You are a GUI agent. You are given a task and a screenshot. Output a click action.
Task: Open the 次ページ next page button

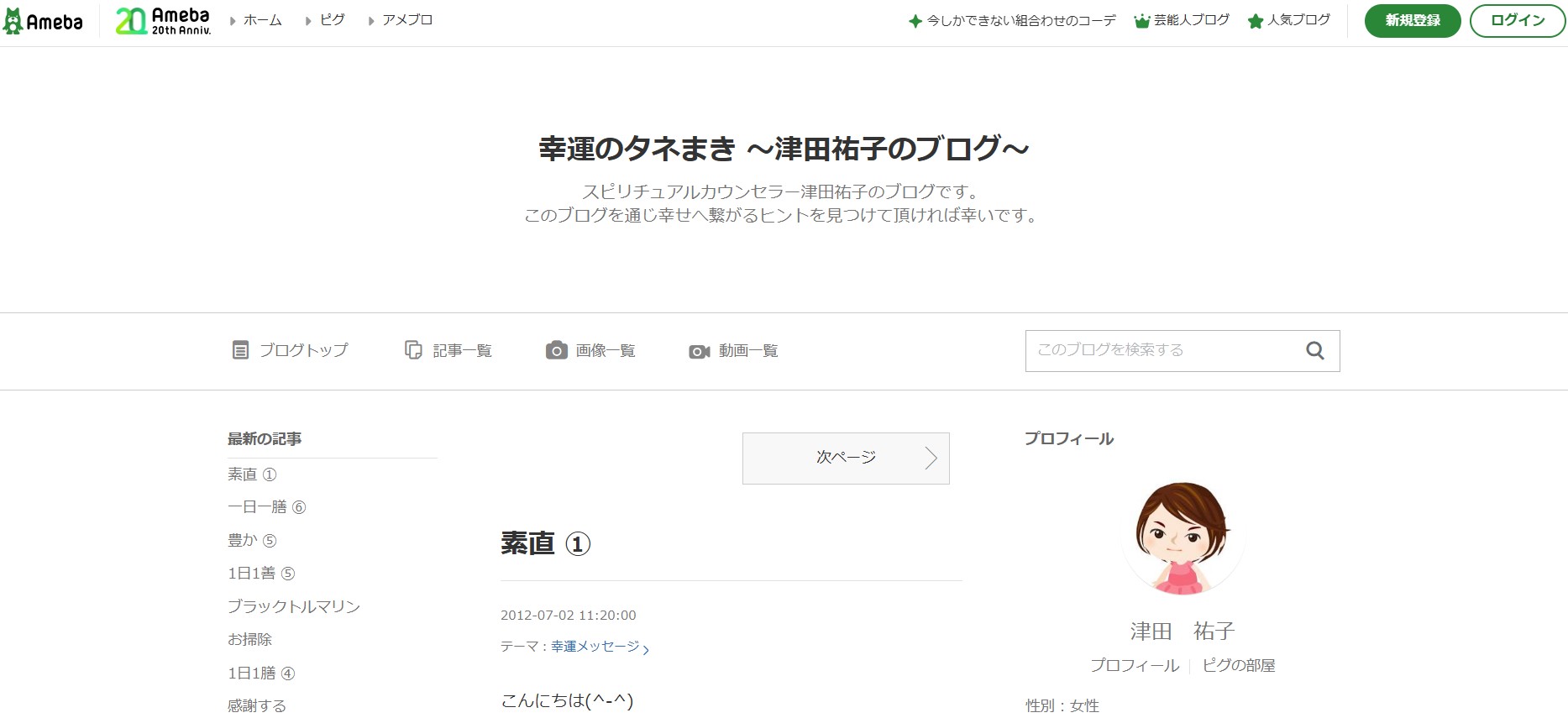click(845, 458)
